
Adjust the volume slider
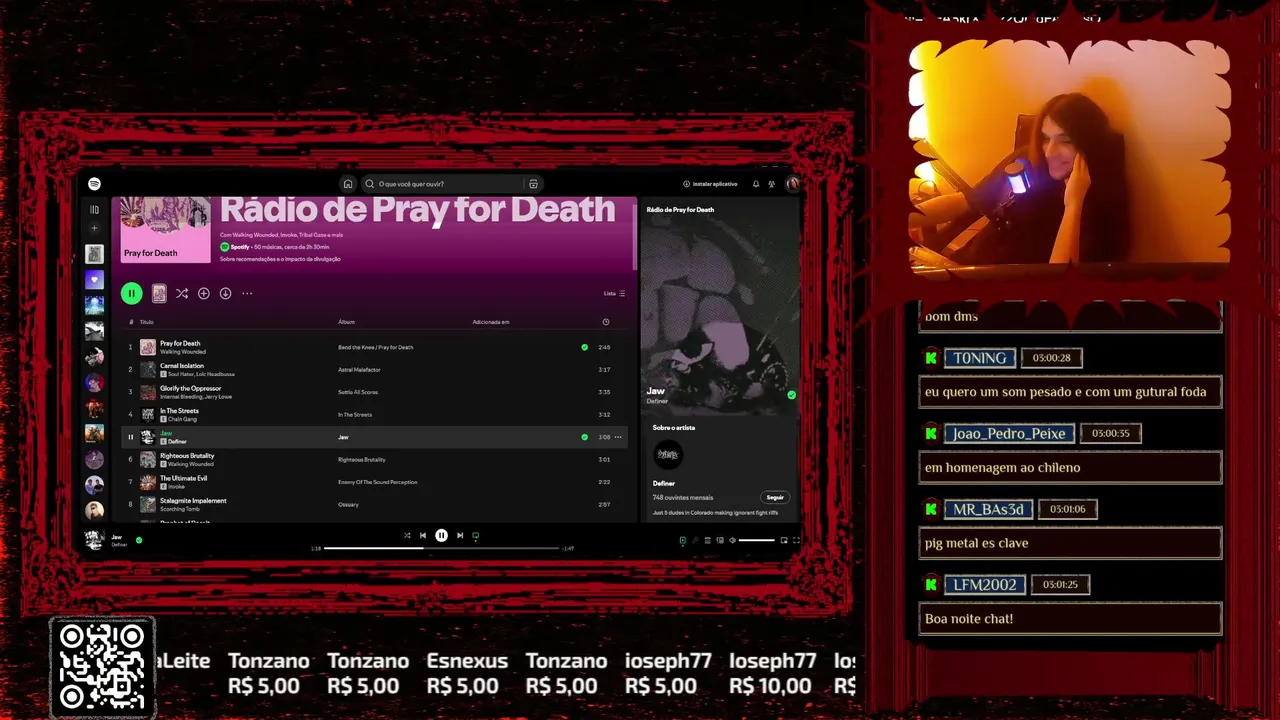pos(757,540)
